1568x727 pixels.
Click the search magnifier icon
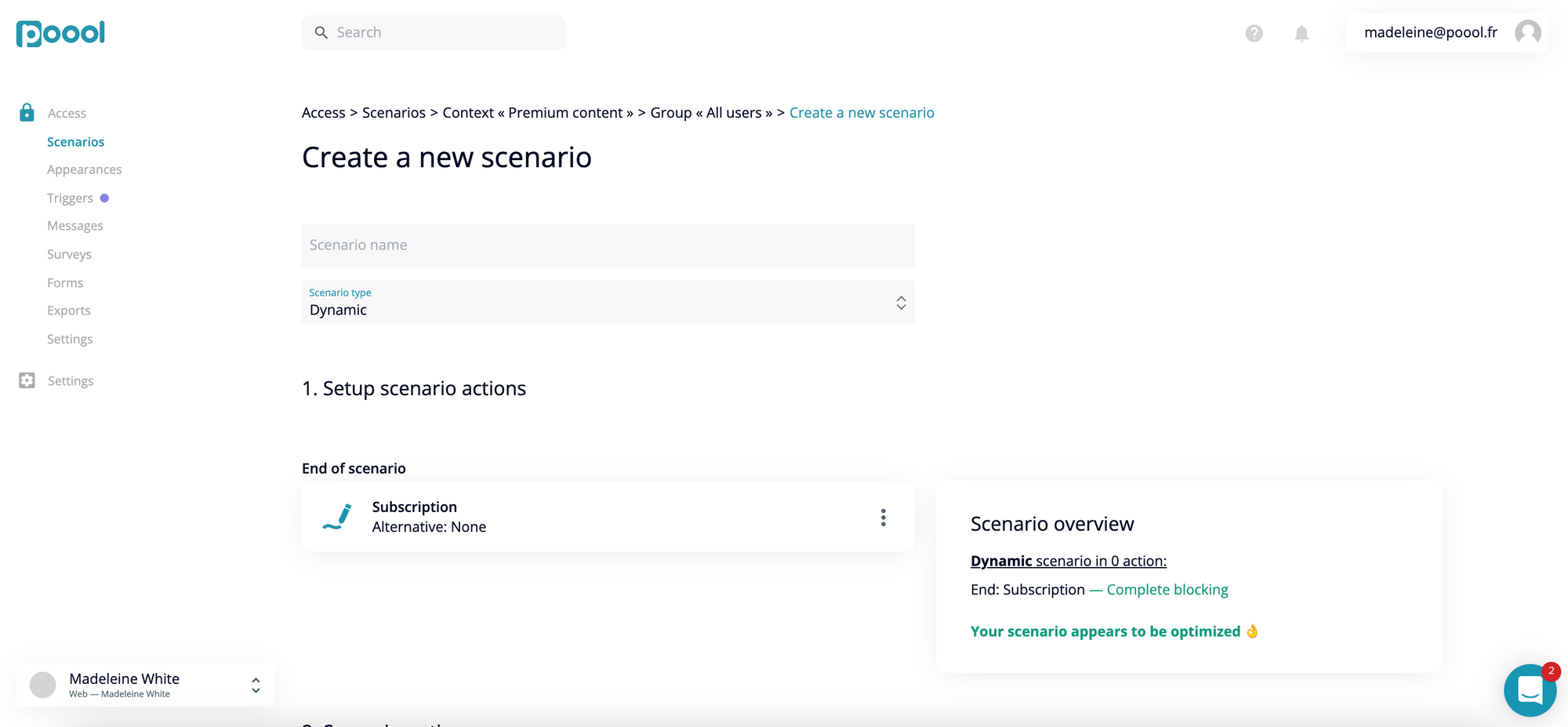click(321, 32)
